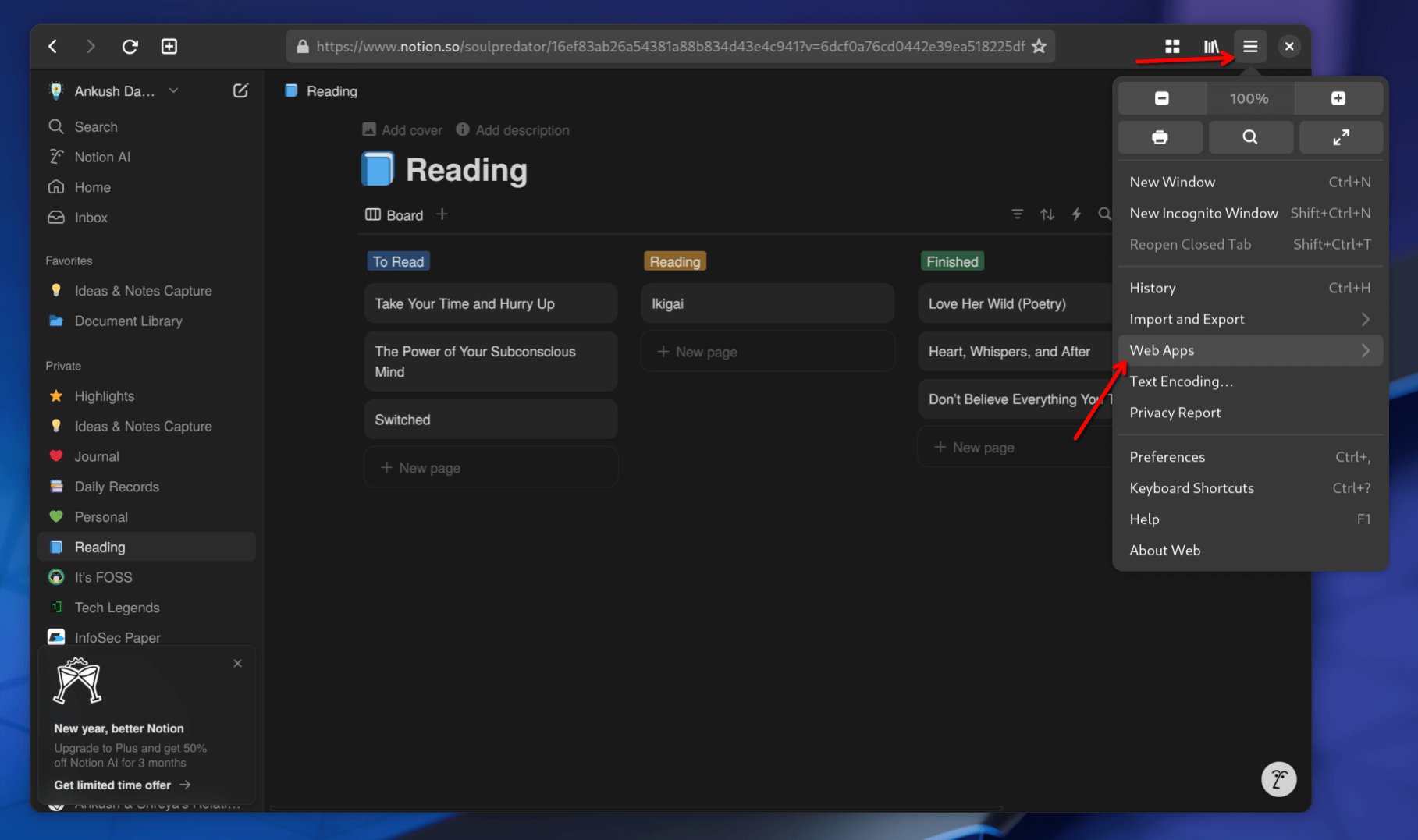The image size is (1418, 840).
Task: Search within the Reading board
Action: coord(1105,214)
